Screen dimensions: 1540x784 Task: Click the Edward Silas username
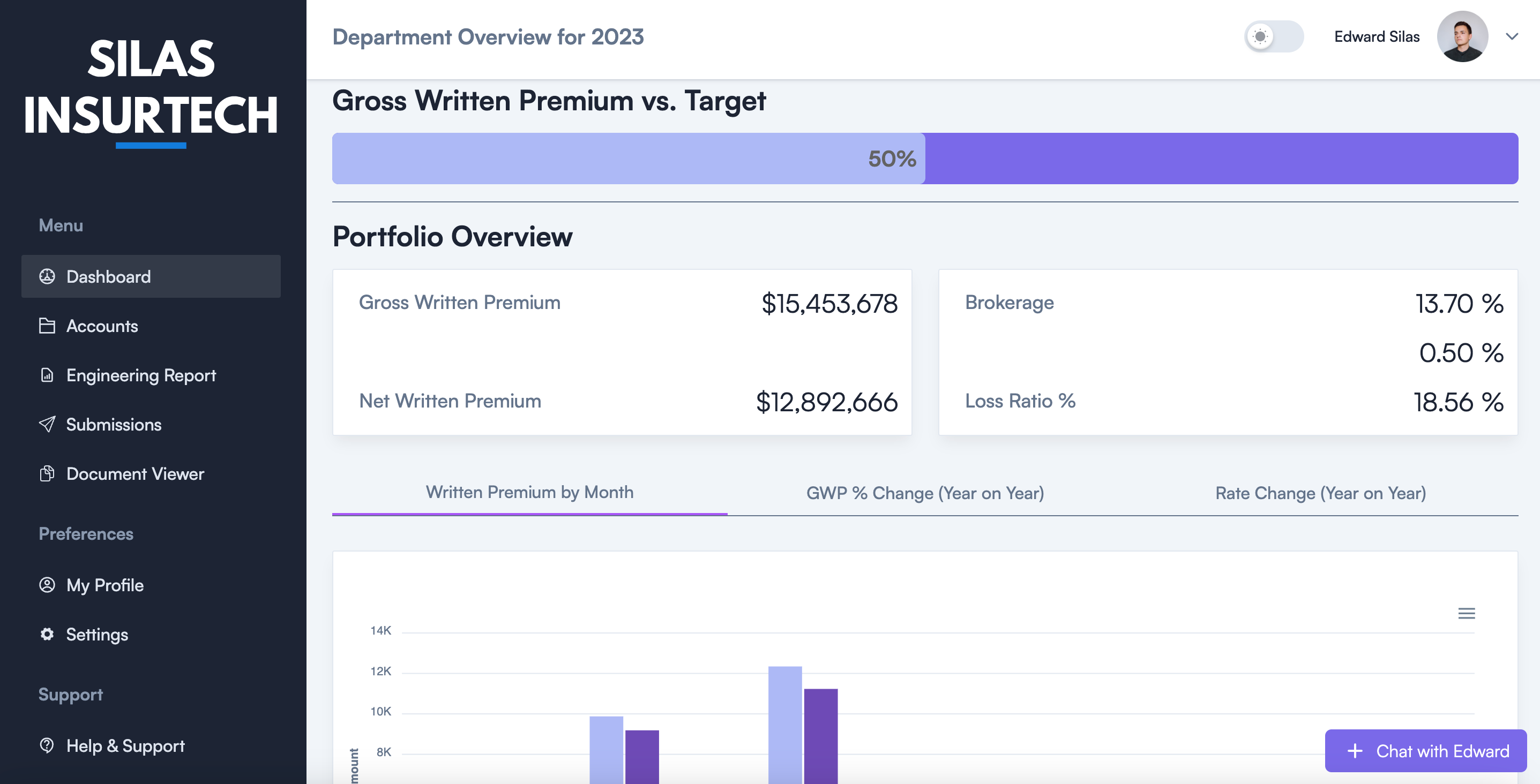[1377, 36]
